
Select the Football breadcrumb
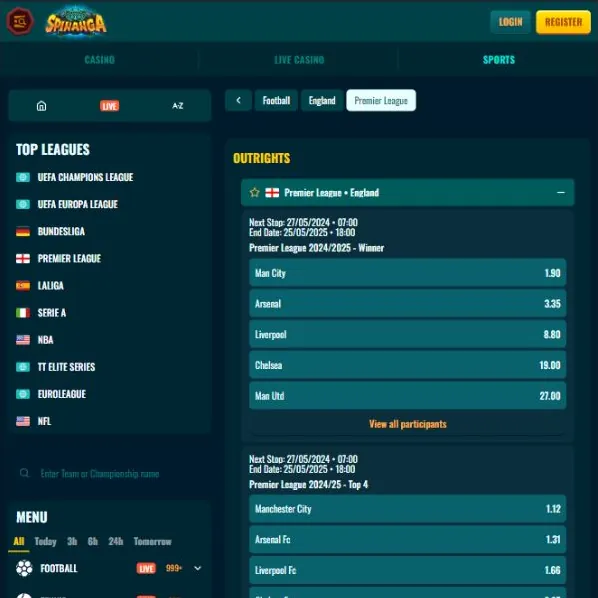pyautogui.click(x=276, y=100)
